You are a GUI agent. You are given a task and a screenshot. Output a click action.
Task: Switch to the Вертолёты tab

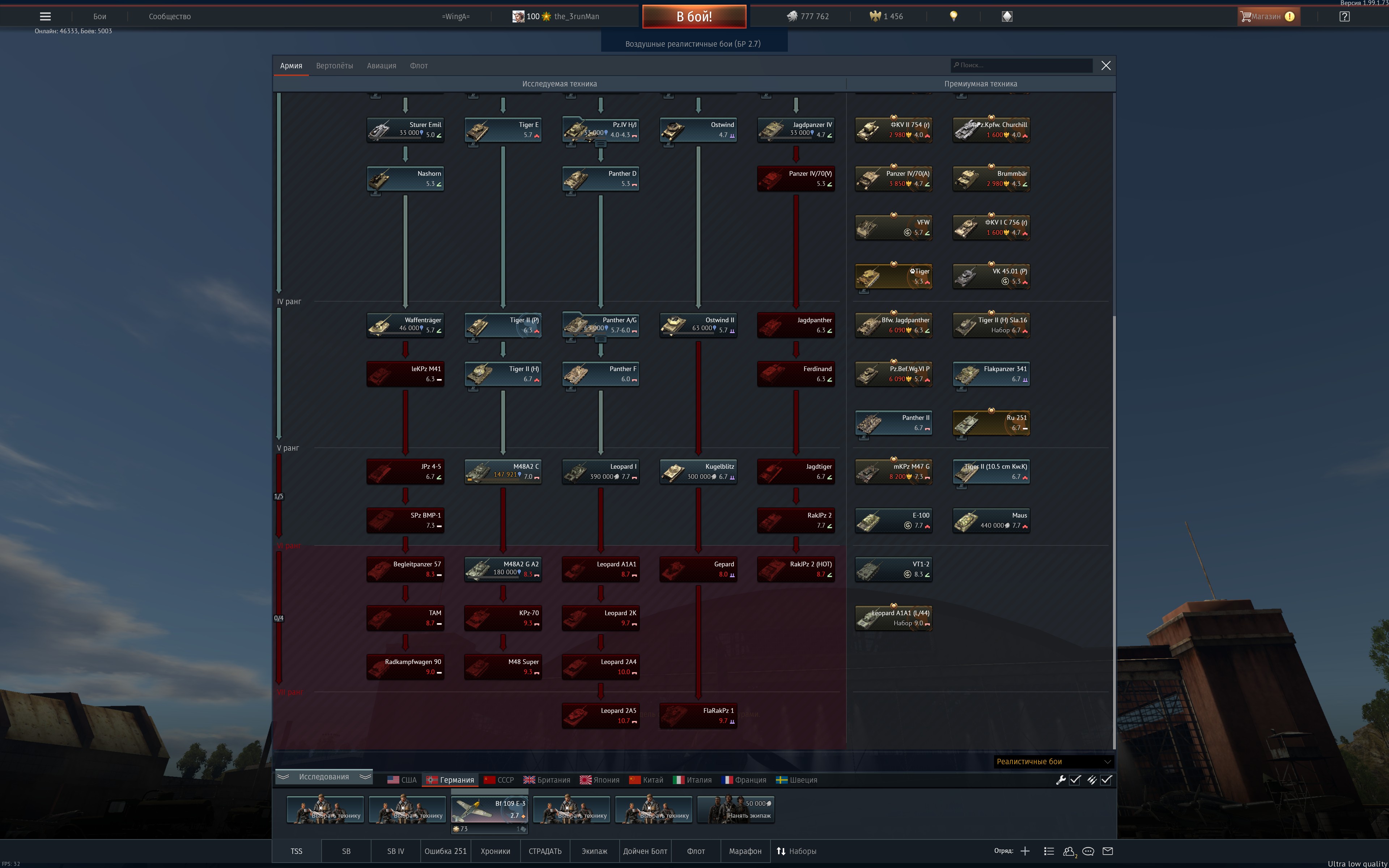[334, 65]
